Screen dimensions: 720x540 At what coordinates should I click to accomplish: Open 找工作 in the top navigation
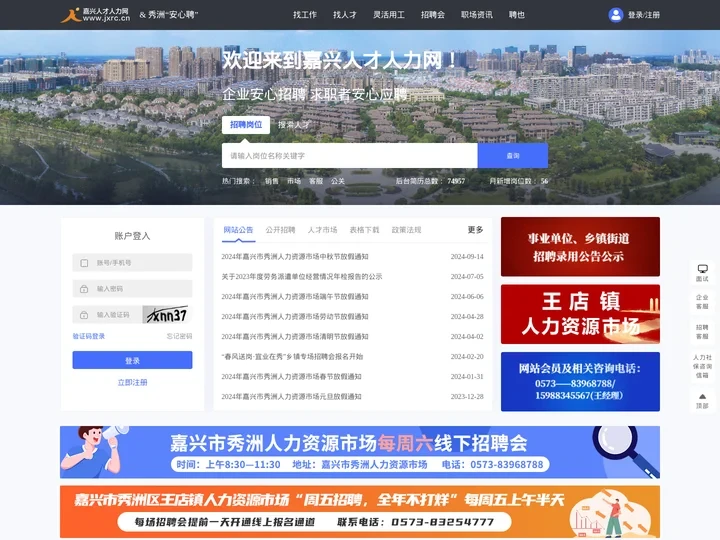point(305,15)
